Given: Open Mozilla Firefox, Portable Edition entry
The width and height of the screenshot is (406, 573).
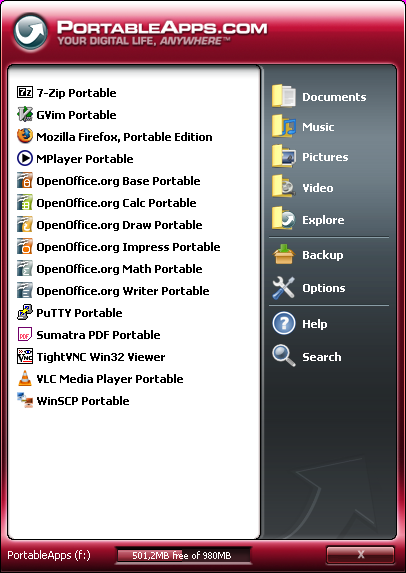Looking at the screenshot, I should point(124,137).
